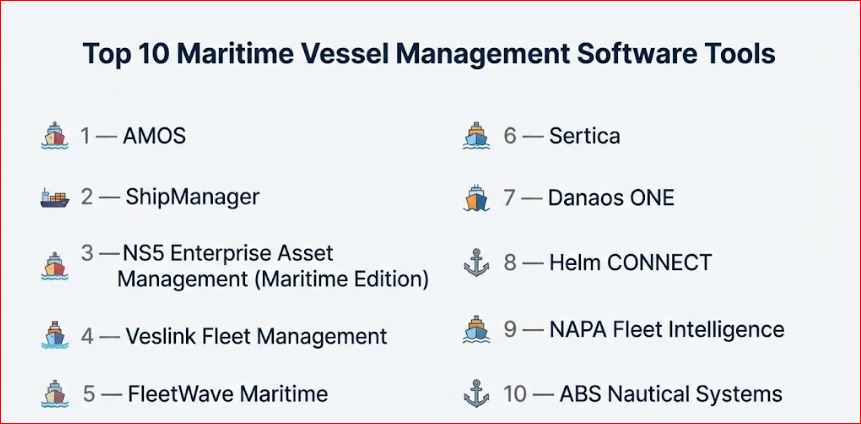Click the ship icon next to NS5 Enterprise
The image size is (861, 424).
pyautogui.click(x=54, y=265)
